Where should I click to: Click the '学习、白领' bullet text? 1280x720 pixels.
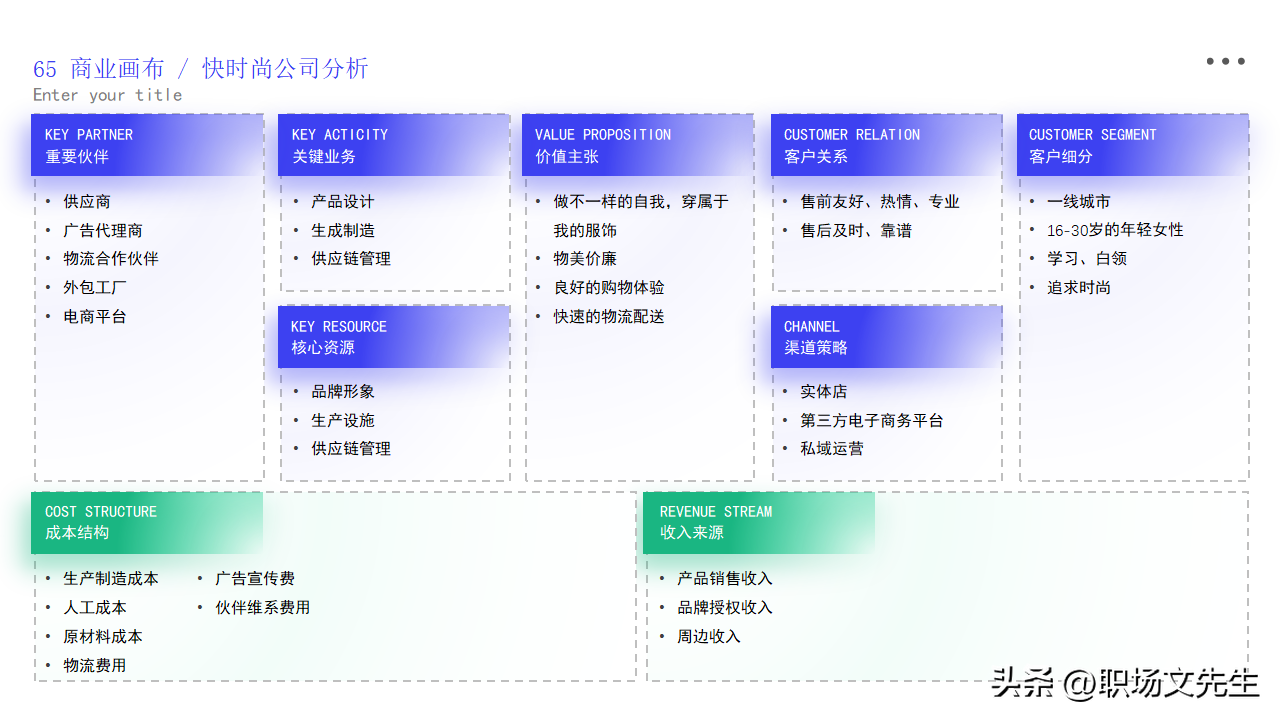point(1087,259)
